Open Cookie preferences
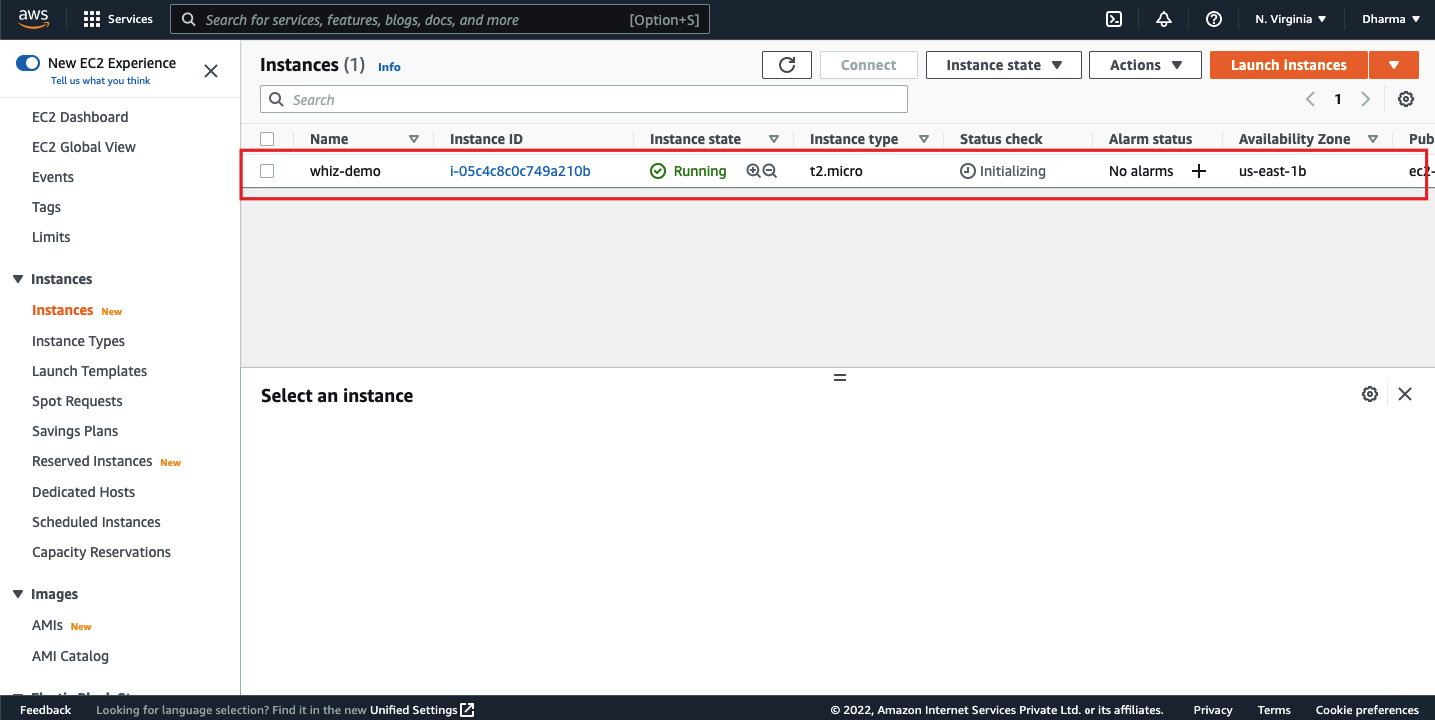 pyautogui.click(x=1367, y=710)
